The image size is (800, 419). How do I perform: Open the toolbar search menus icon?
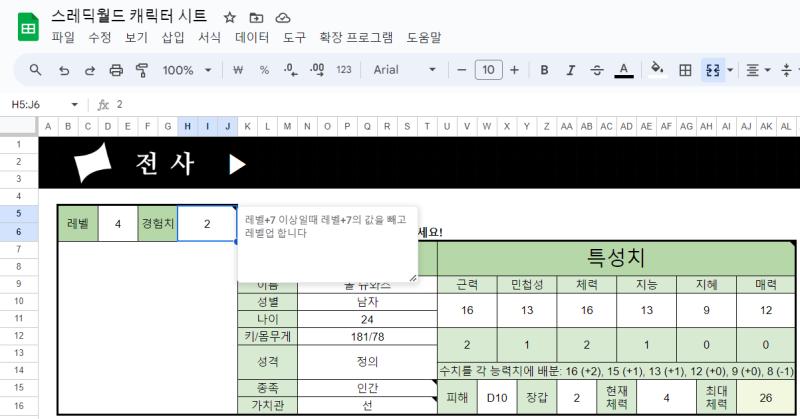click(x=35, y=70)
